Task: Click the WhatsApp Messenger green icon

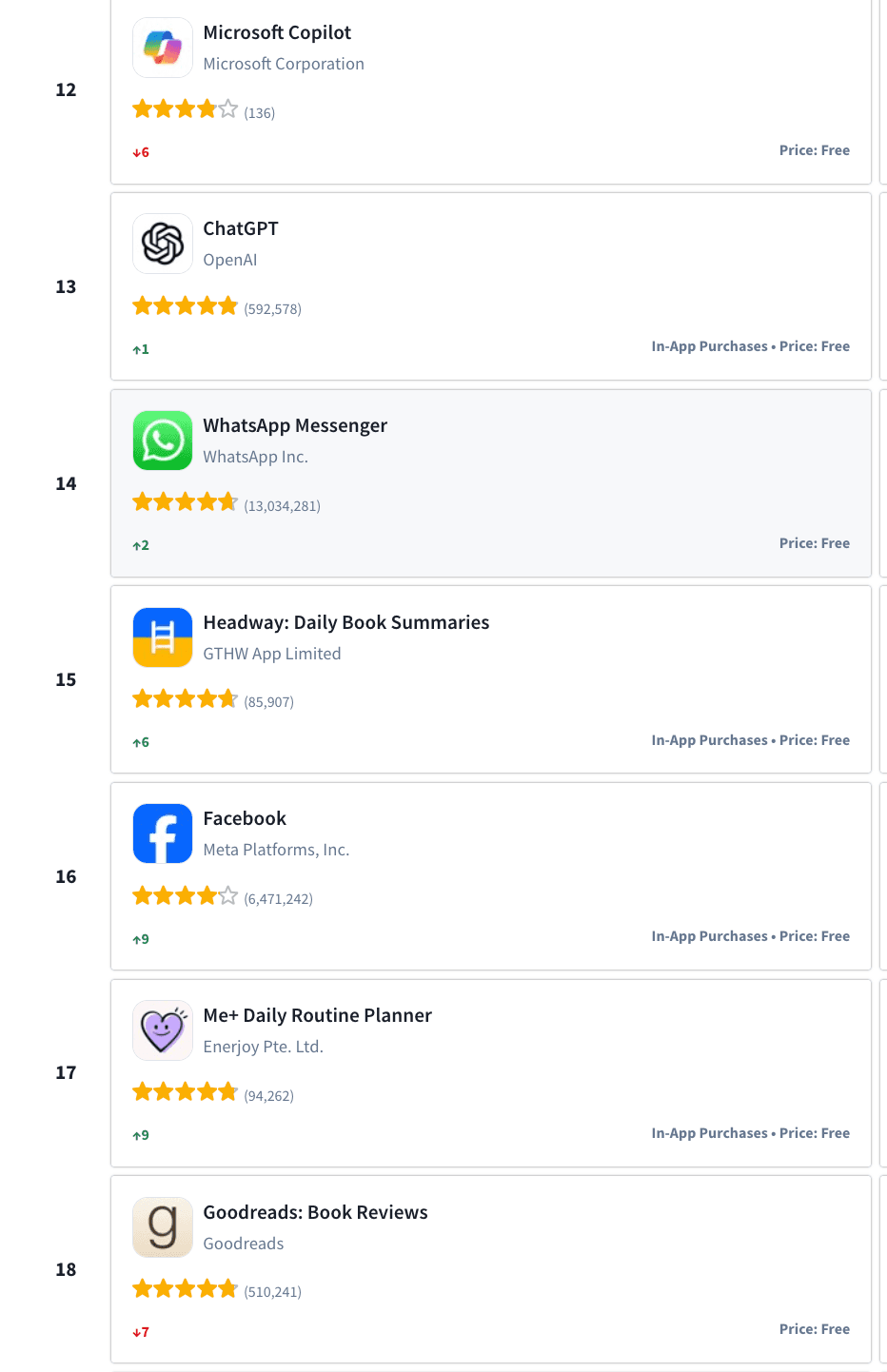Action: [x=163, y=441]
